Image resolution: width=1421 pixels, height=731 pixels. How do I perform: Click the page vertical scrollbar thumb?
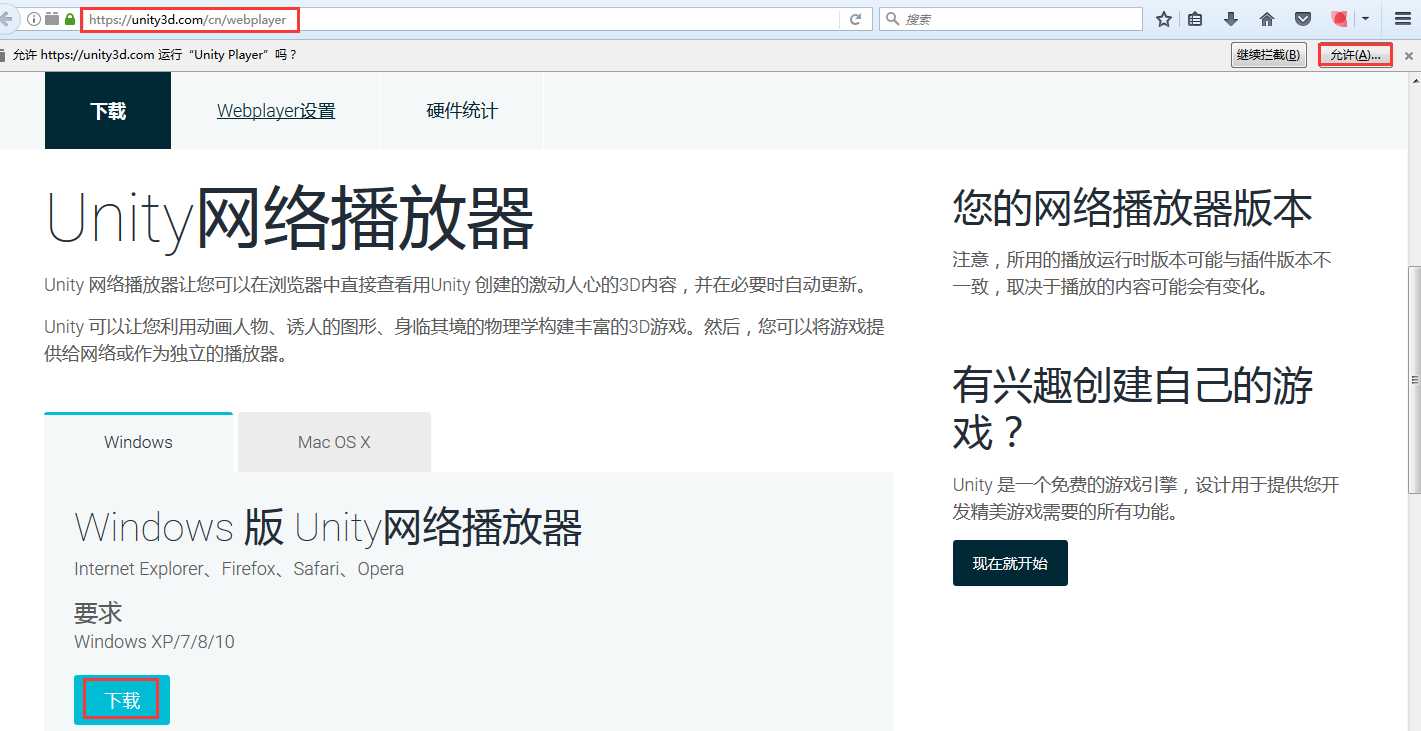tap(1415, 380)
